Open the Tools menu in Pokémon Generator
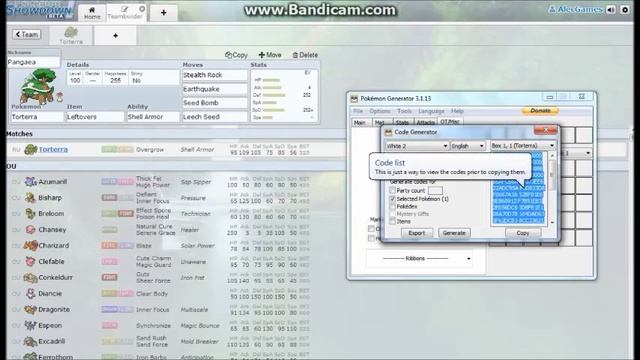 (x=404, y=111)
